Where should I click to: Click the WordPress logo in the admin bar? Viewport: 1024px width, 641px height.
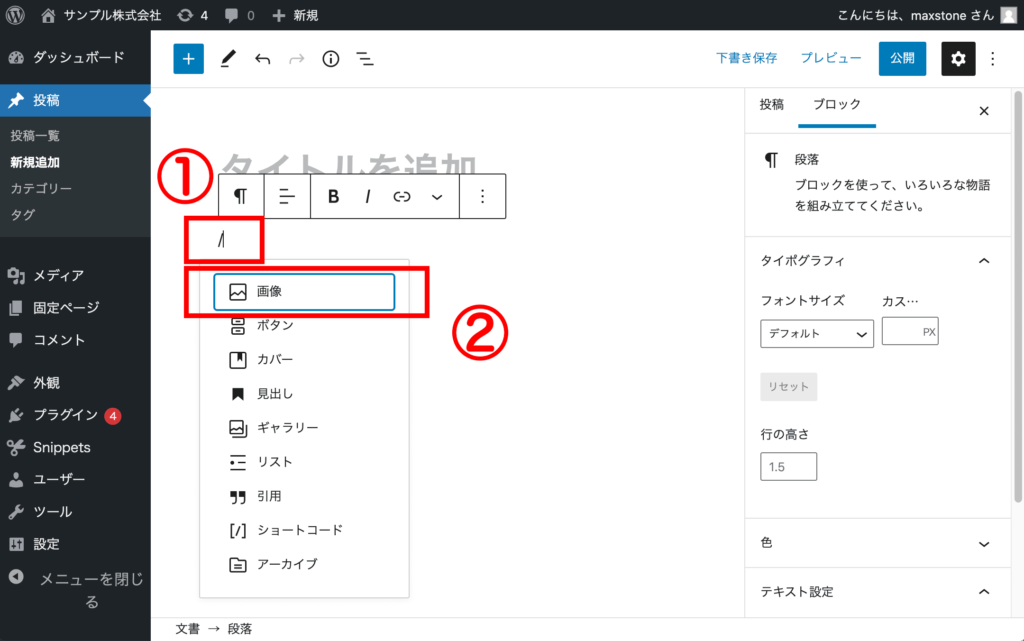14,14
